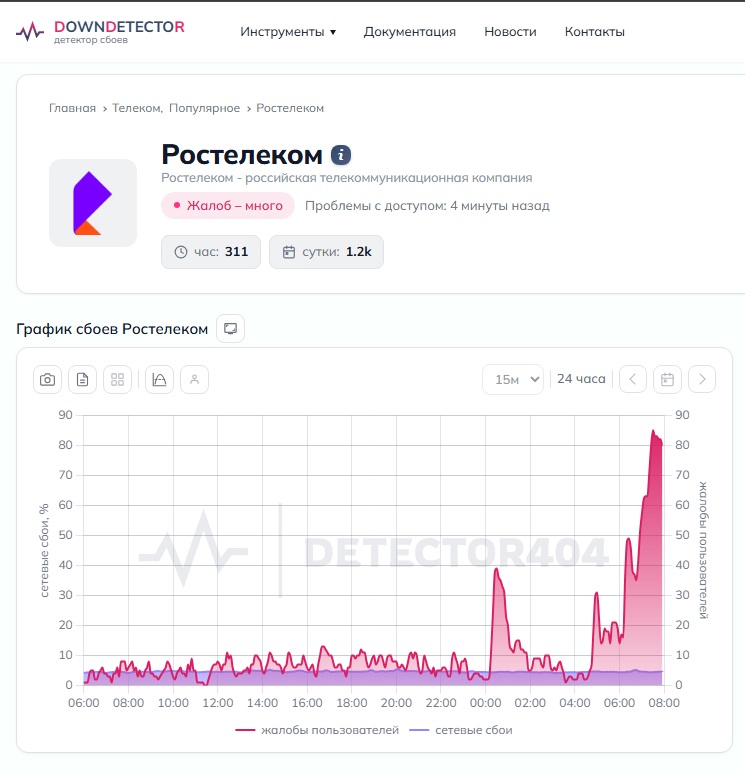Click the user icon in chart toolbar
The image size is (745, 777).
coord(195,379)
